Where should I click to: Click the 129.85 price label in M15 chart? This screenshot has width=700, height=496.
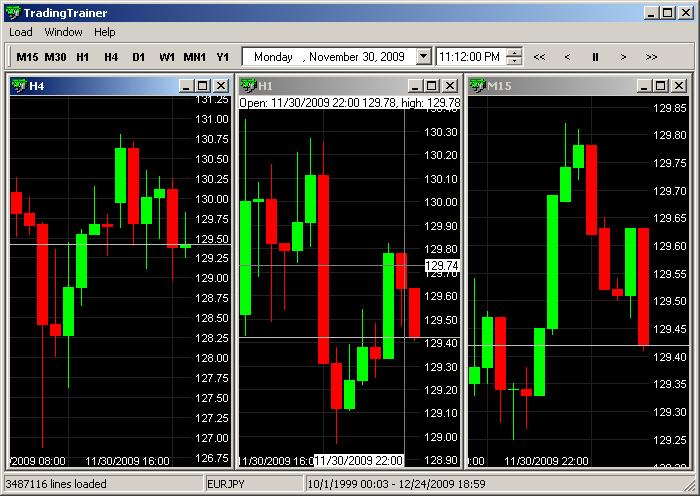[670, 108]
